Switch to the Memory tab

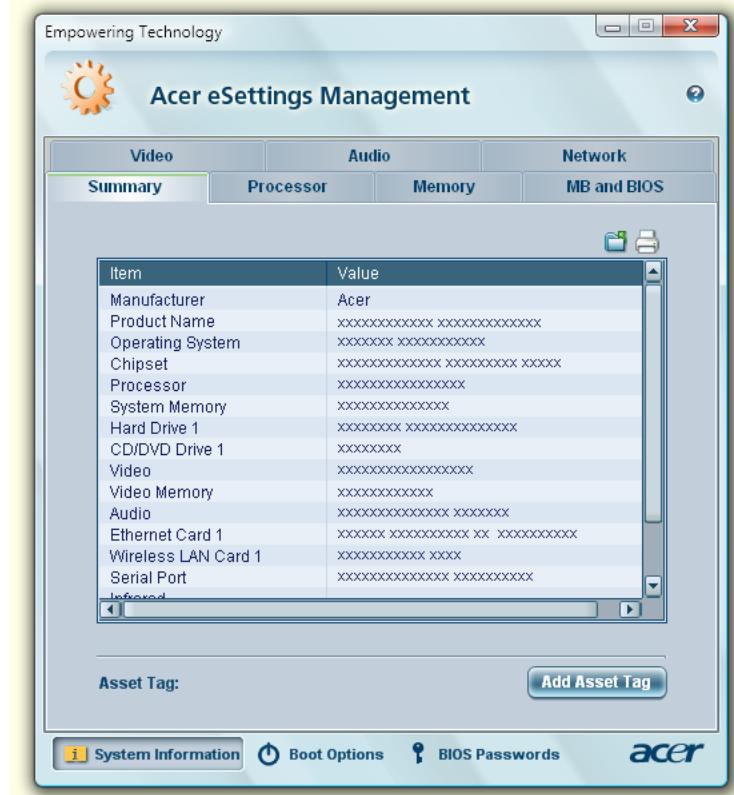[448, 187]
